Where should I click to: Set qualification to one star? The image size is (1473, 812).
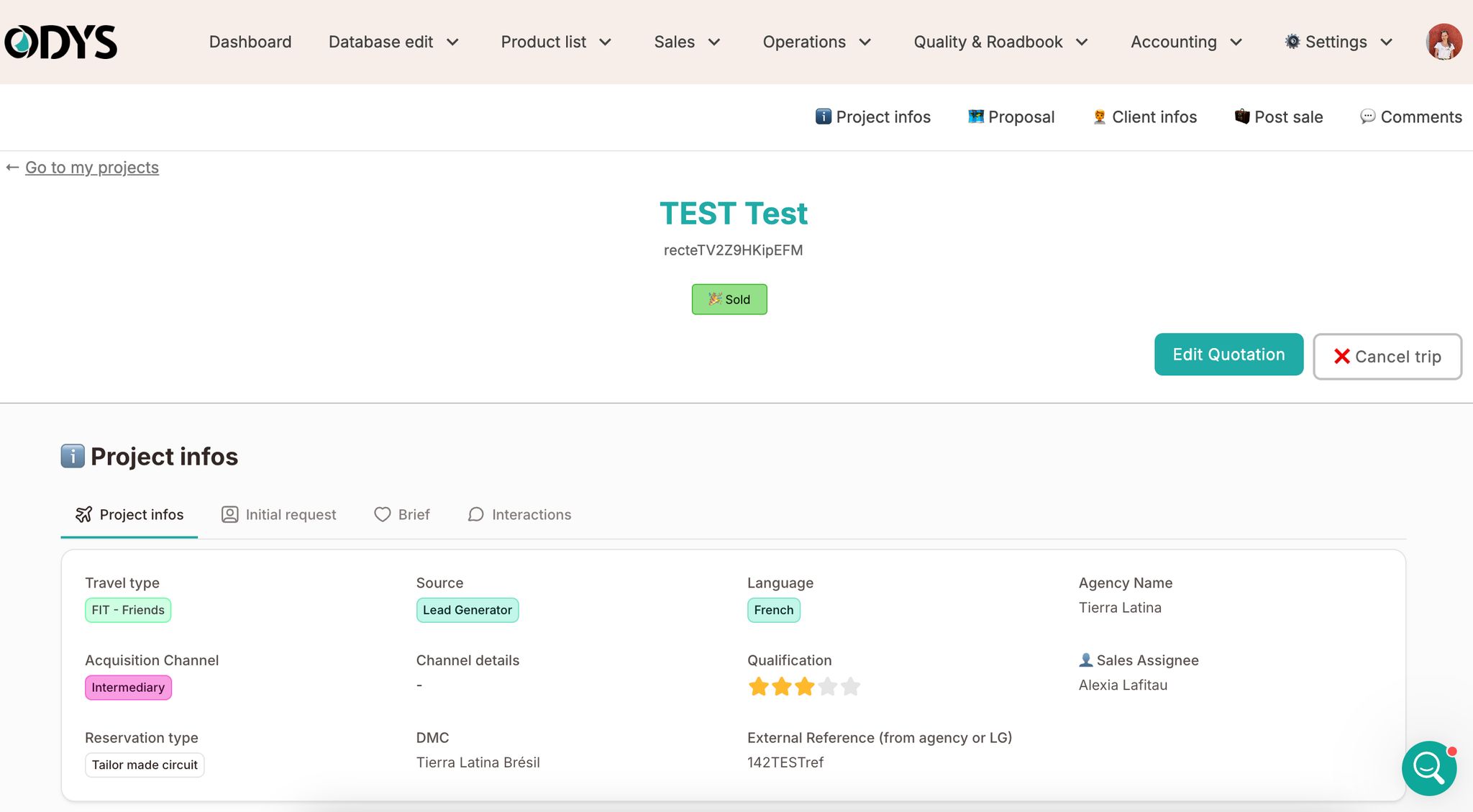click(x=759, y=686)
